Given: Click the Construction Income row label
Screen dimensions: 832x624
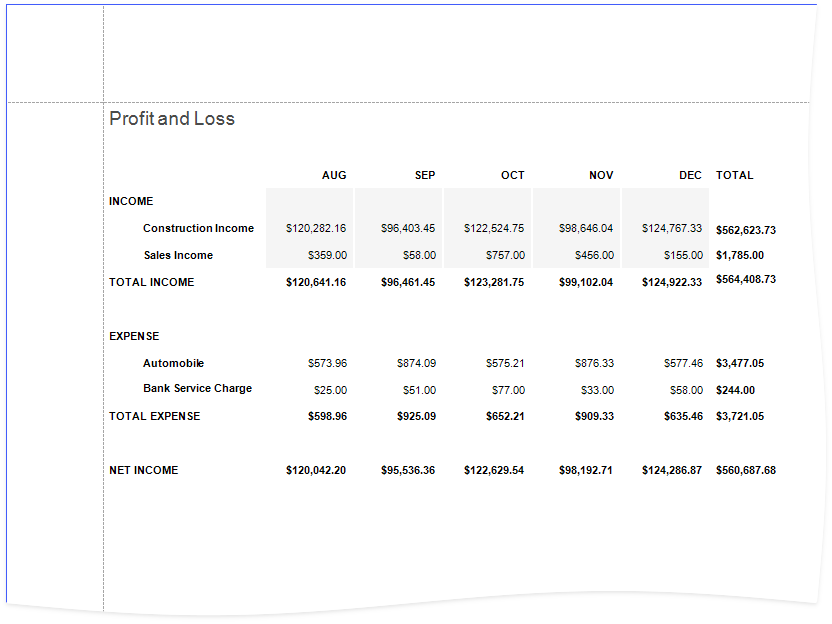Looking at the screenshot, I should tap(198, 228).
